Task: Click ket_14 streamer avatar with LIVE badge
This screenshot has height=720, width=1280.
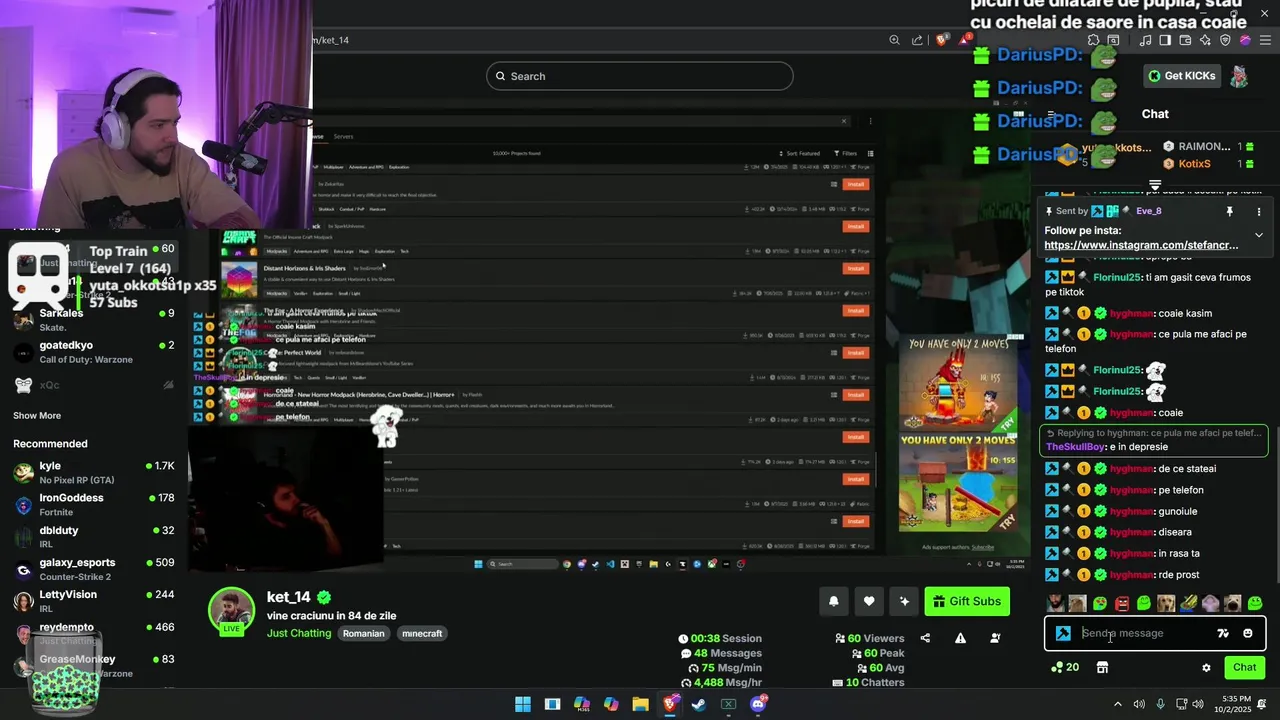Action: point(231,611)
